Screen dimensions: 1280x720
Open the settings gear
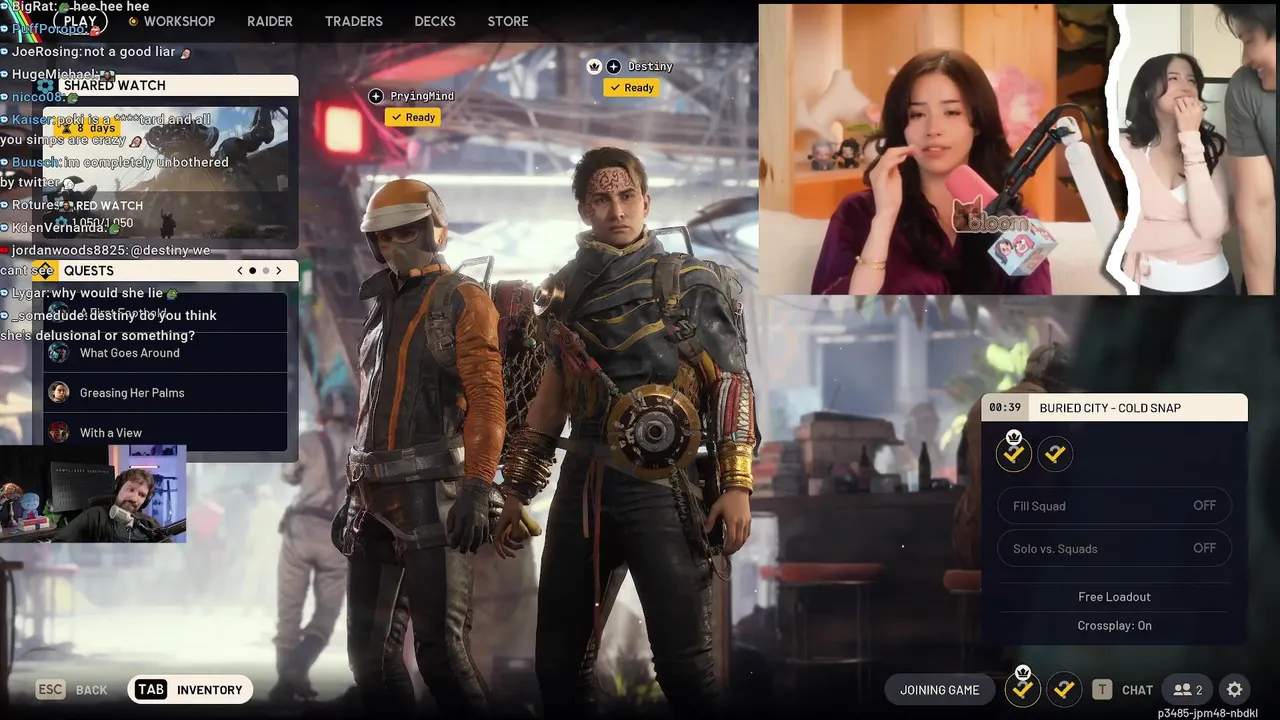[x=1235, y=690]
